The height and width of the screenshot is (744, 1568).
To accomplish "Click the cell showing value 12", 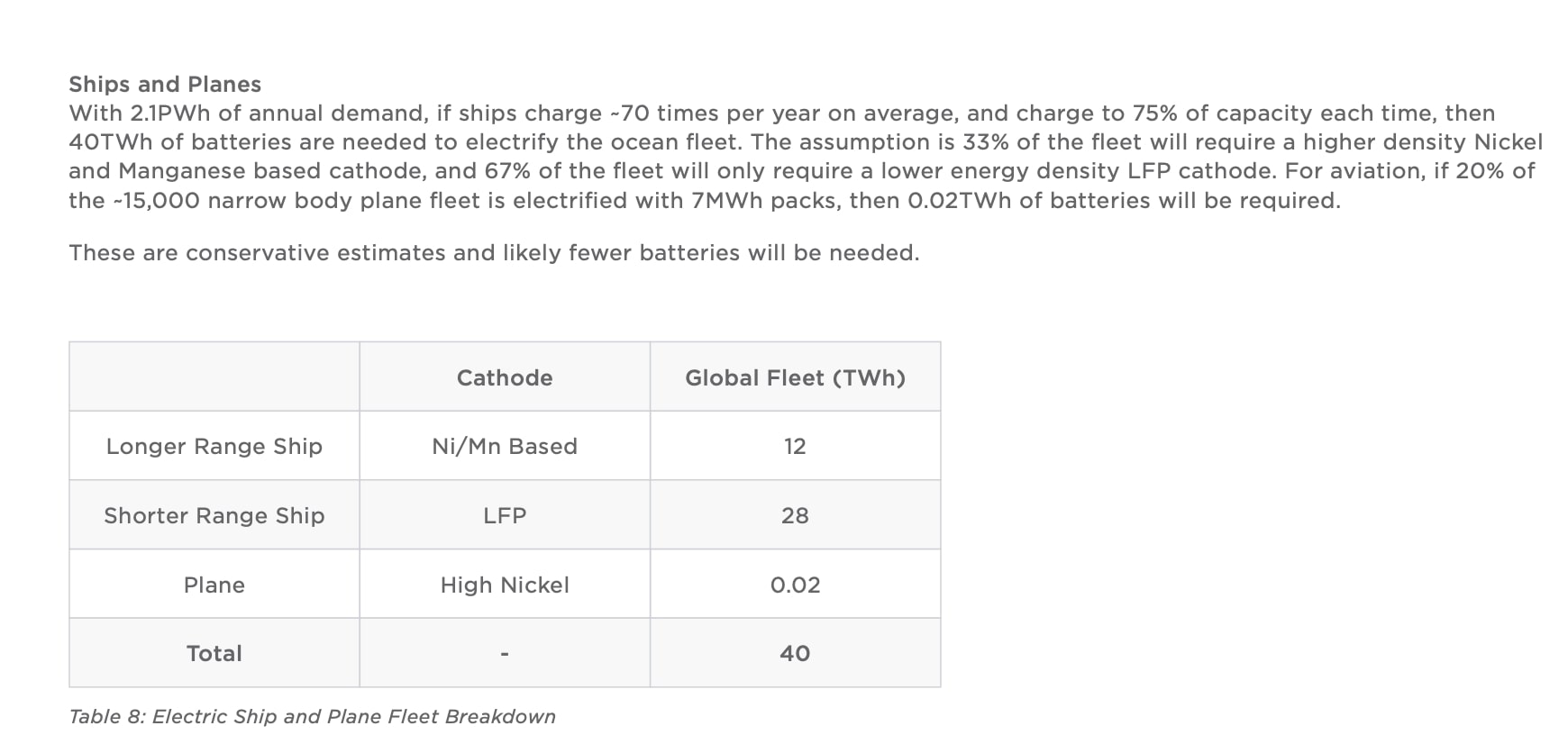I will click(795, 447).
